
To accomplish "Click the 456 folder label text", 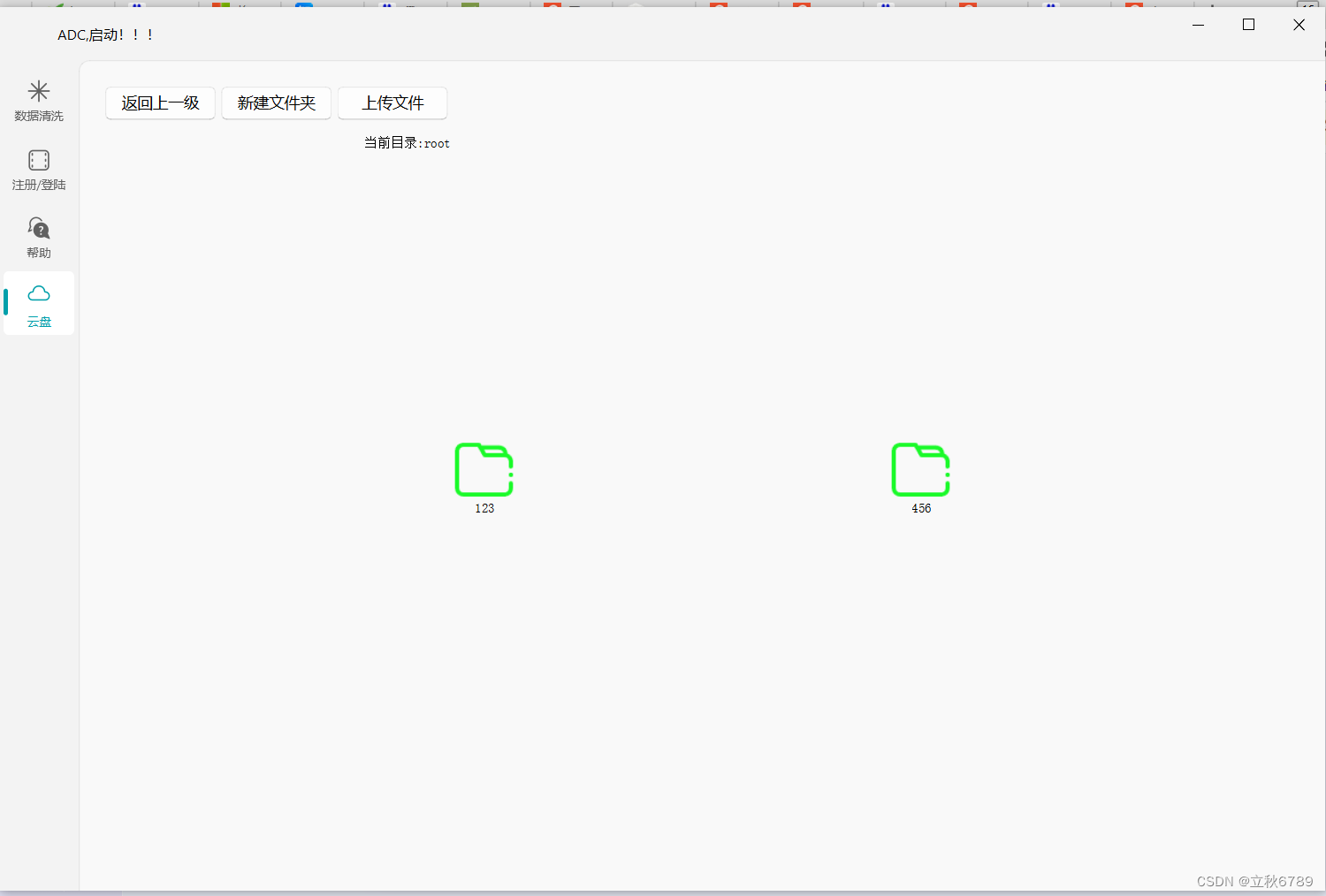I will (920, 508).
